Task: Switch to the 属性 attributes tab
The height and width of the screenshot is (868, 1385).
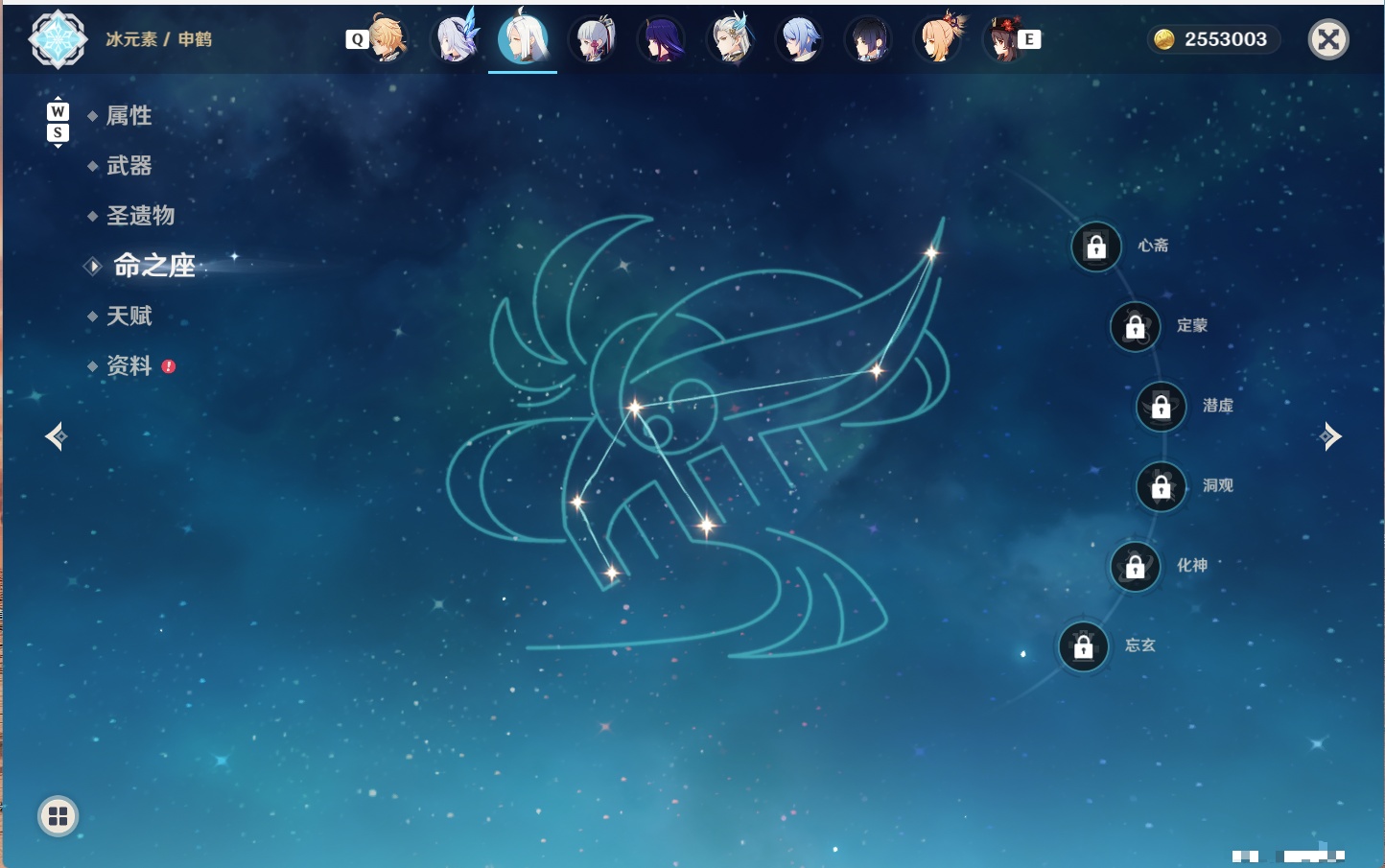Action: (x=129, y=116)
